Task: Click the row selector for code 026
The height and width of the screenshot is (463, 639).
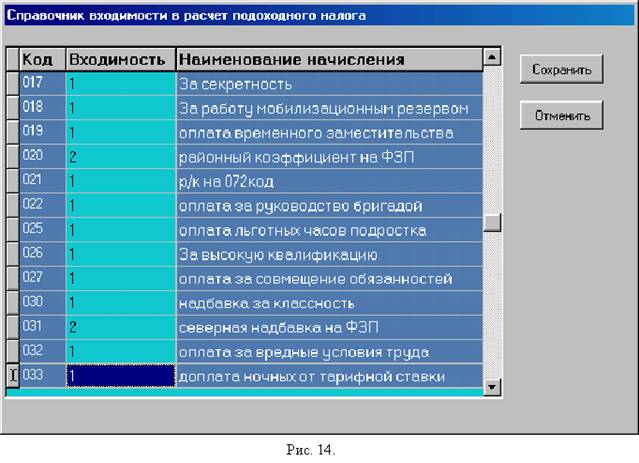Action: [x=13, y=254]
